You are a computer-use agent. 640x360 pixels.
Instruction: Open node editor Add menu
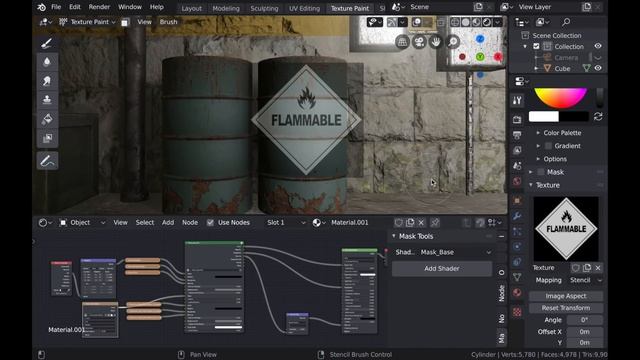point(168,222)
